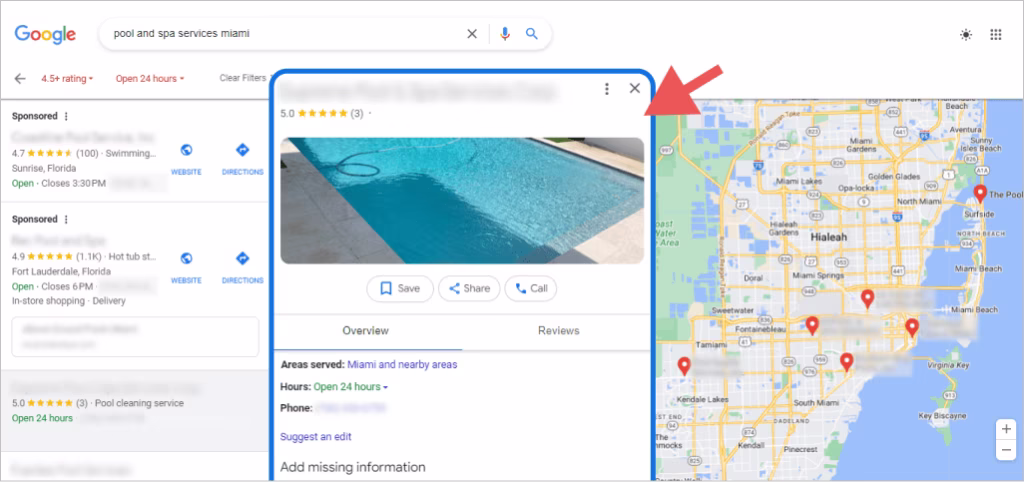
Task: Open options menu beside second Sponsored label
Action: pos(66,219)
